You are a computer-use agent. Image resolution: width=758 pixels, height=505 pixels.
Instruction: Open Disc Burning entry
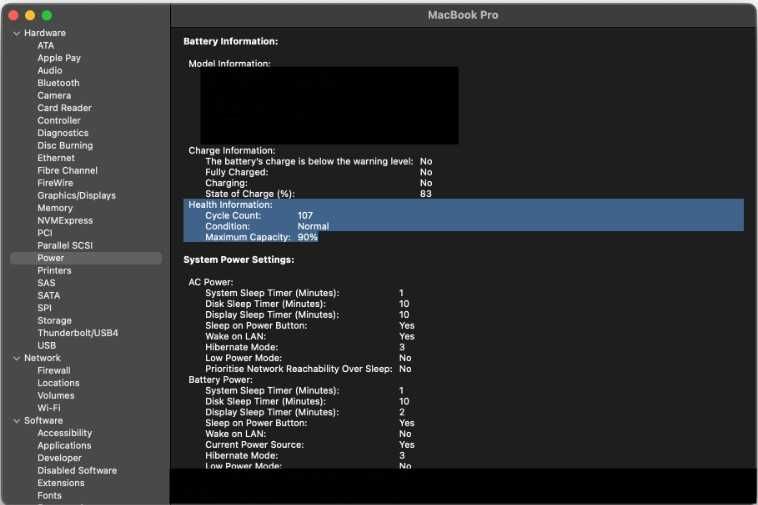(x=65, y=145)
